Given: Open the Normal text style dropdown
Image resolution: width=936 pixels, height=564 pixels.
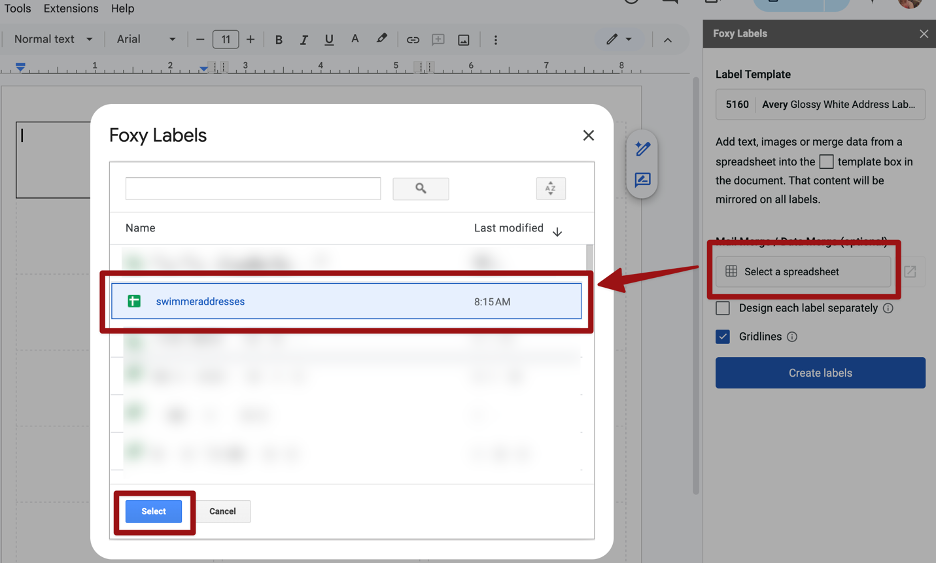Looking at the screenshot, I should [54, 40].
